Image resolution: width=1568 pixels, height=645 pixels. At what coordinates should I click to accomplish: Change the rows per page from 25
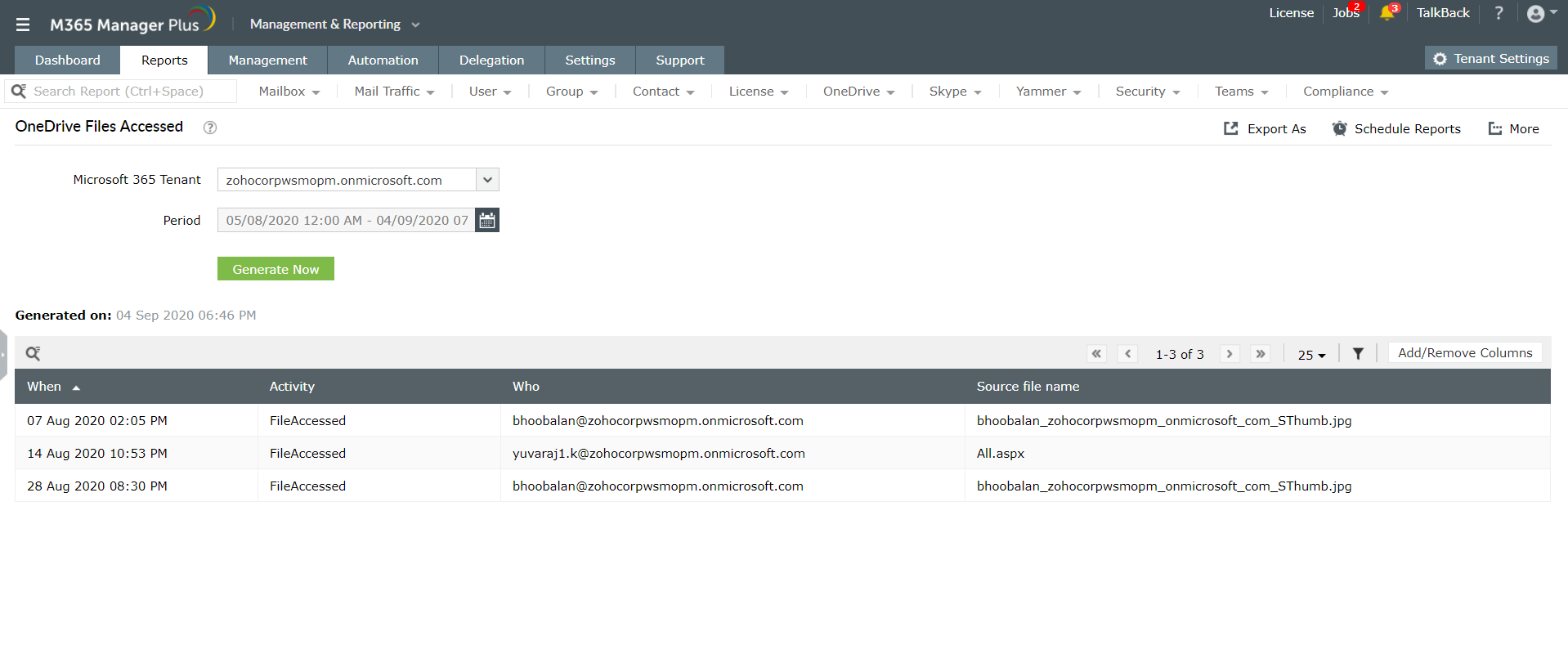[x=1311, y=355]
